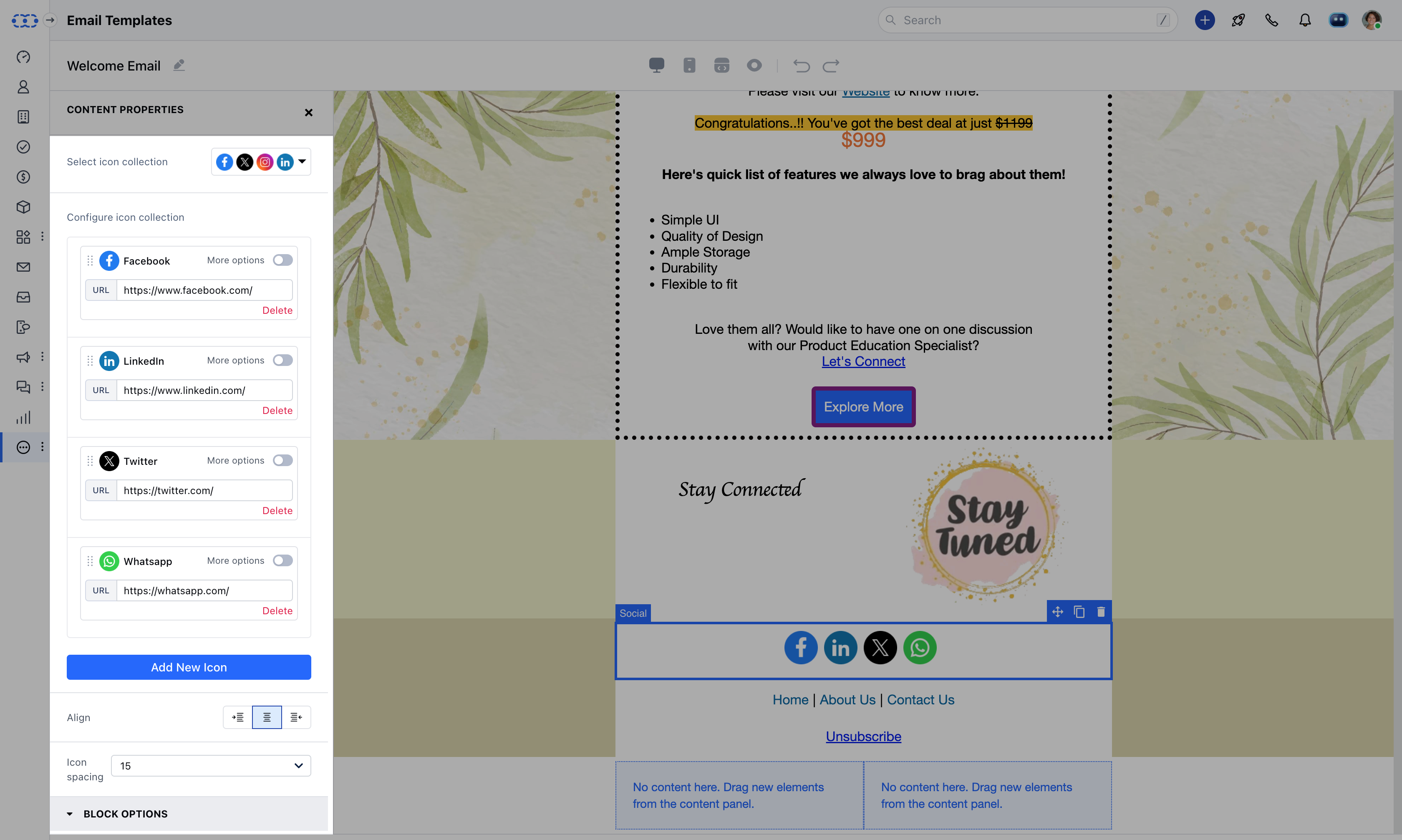This screenshot has width=1402, height=840.
Task: Click the phone call icon in header
Action: point(1271,20)
